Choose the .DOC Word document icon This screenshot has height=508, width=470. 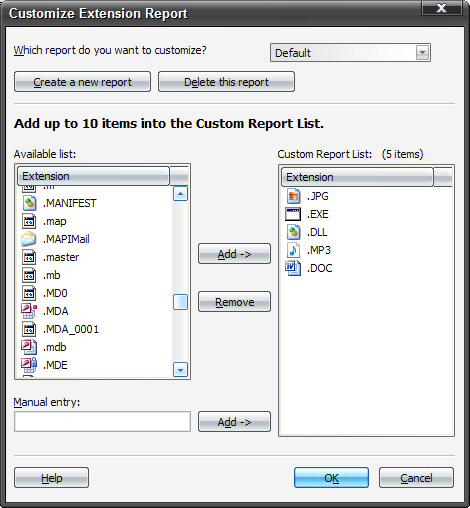pyautogui.click(x=293, y=268)
